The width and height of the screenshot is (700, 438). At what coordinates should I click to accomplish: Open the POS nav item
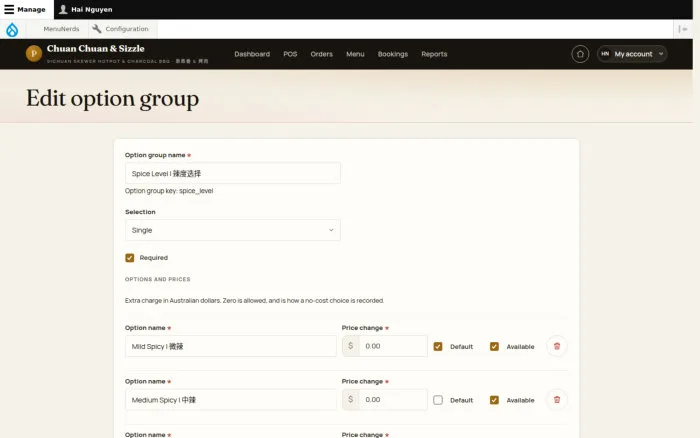click(290, 54)
